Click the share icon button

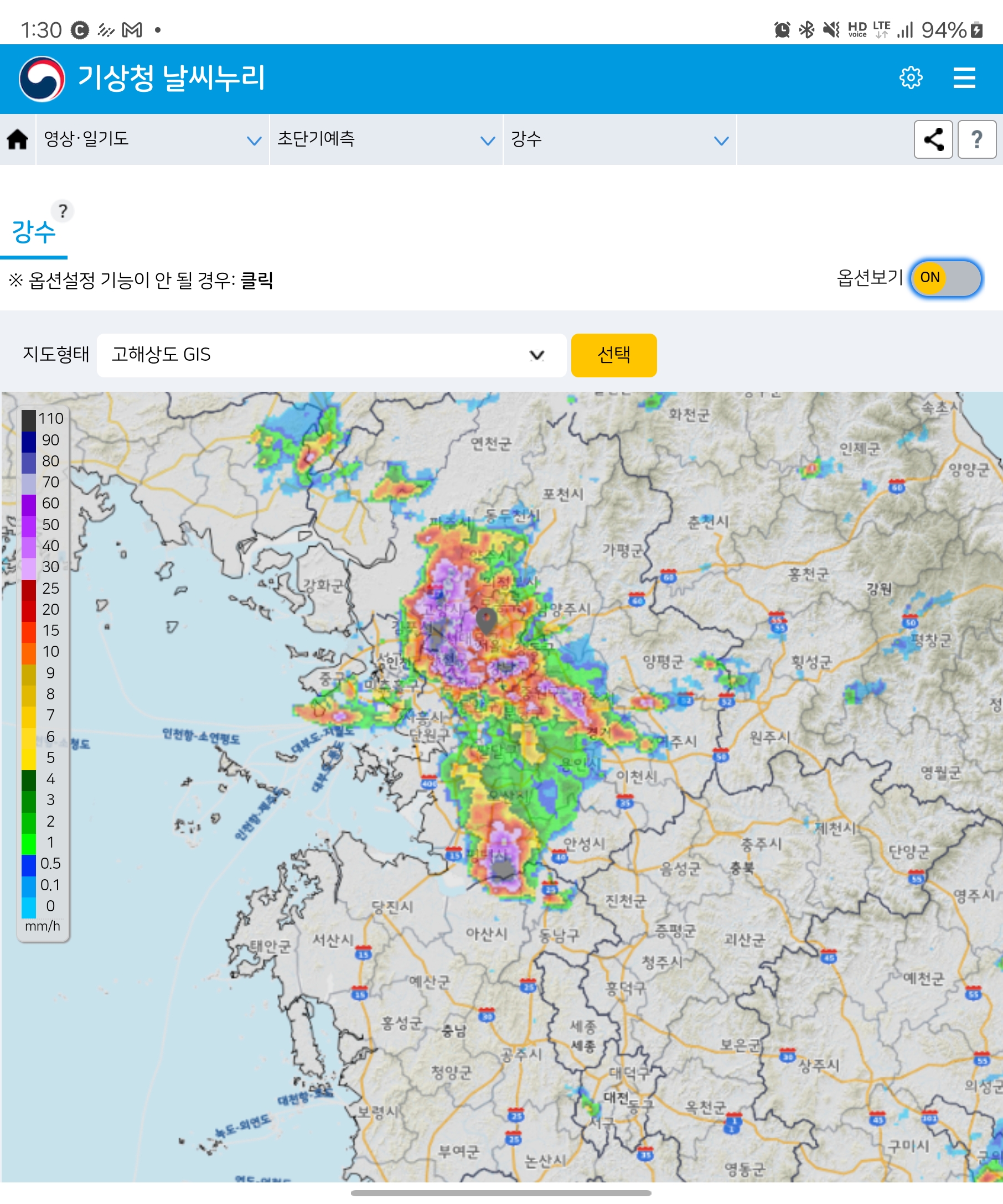pos(933,139)
